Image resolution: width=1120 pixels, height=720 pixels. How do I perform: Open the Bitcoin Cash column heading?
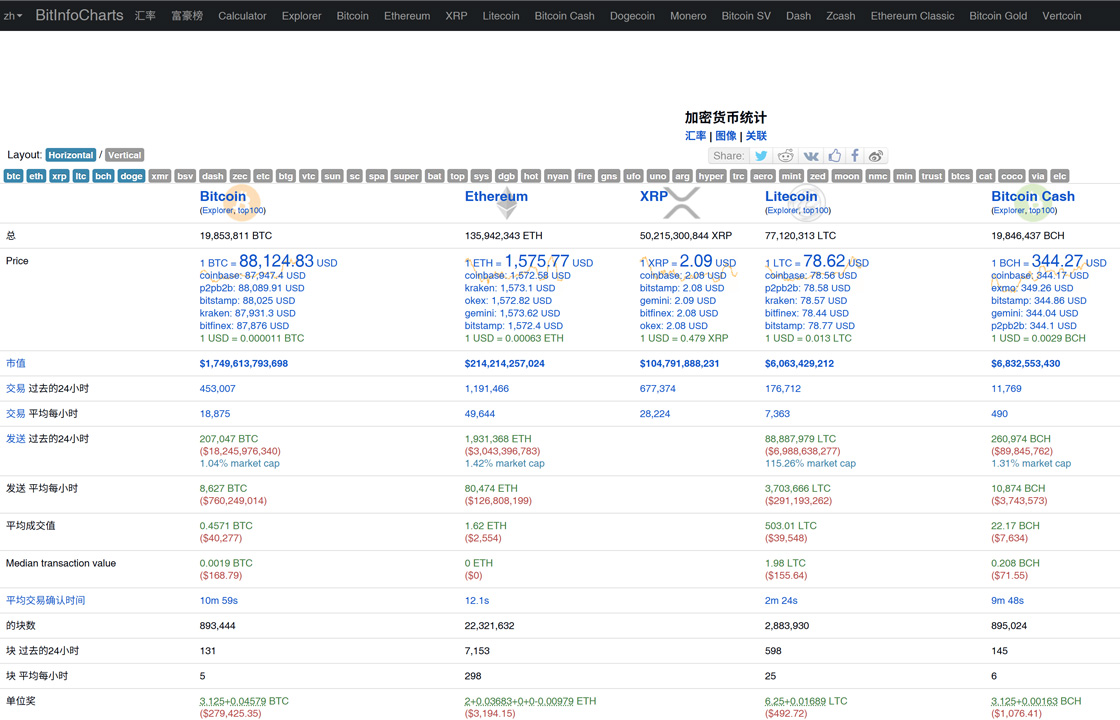[x=1033, y=196]
